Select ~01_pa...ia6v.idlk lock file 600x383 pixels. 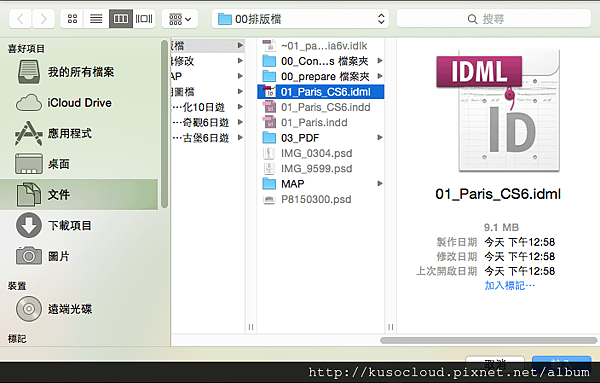321,46
